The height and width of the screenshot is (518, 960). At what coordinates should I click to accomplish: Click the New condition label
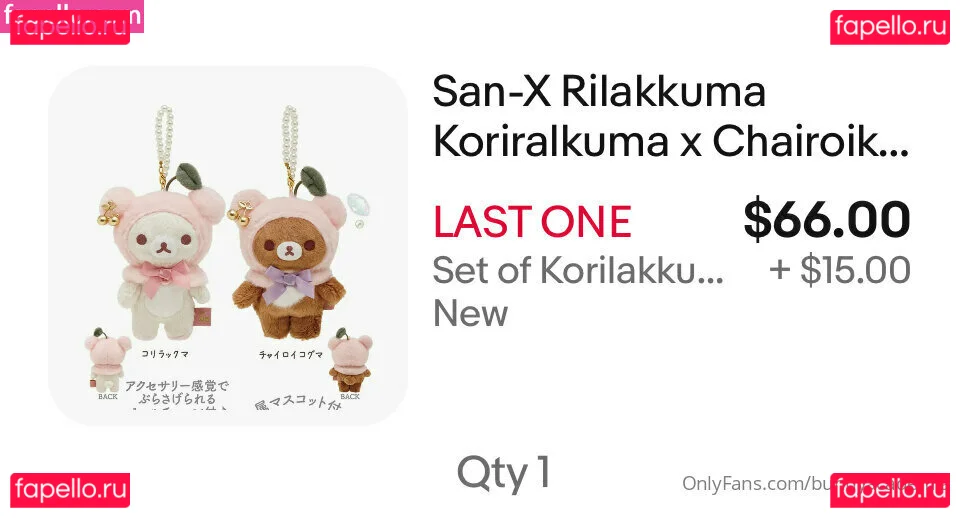[470, 313]
